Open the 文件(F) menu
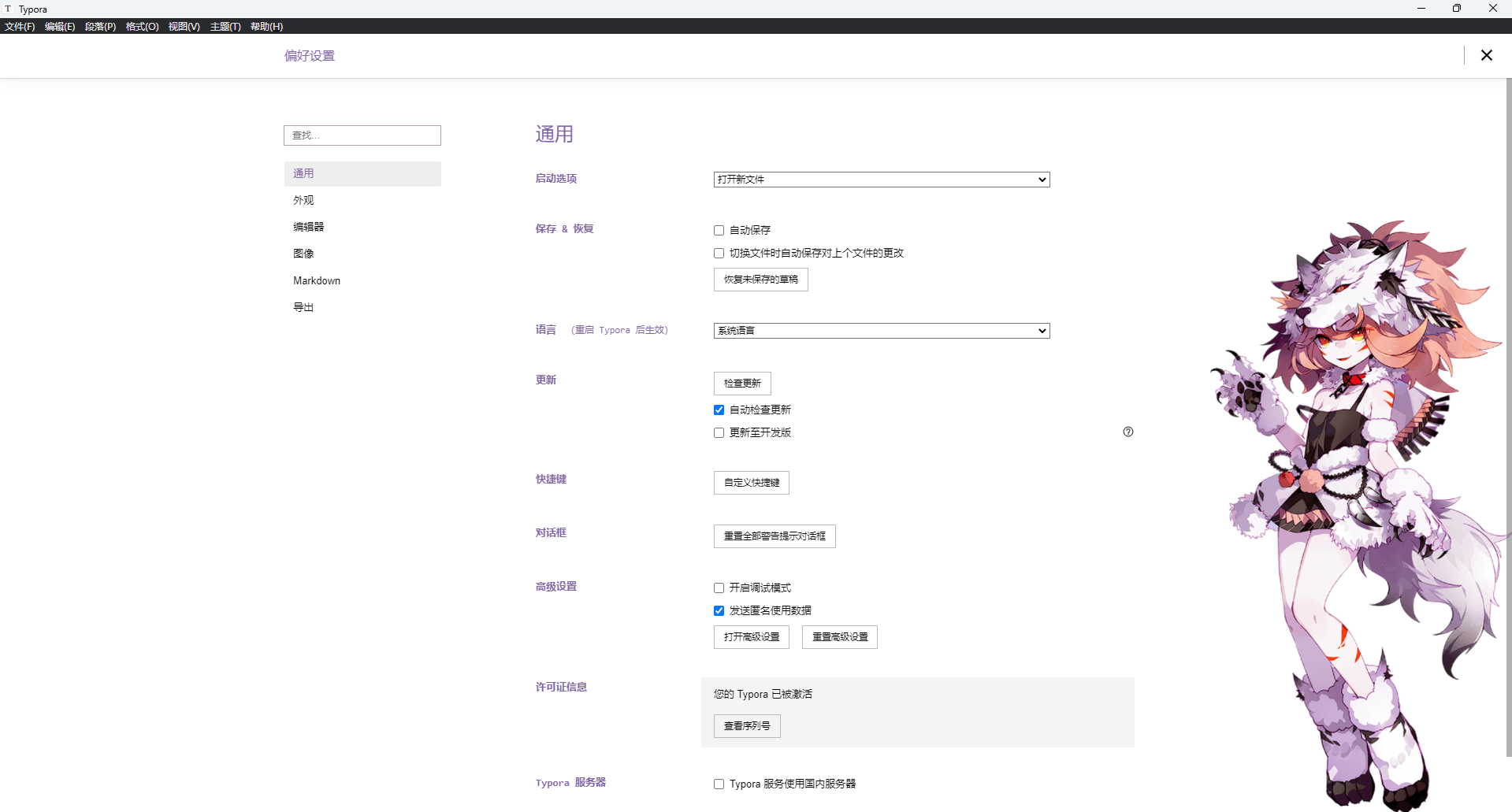This screenshot has height=812, width=1512. pyautogui.click(x=20, y=27)
